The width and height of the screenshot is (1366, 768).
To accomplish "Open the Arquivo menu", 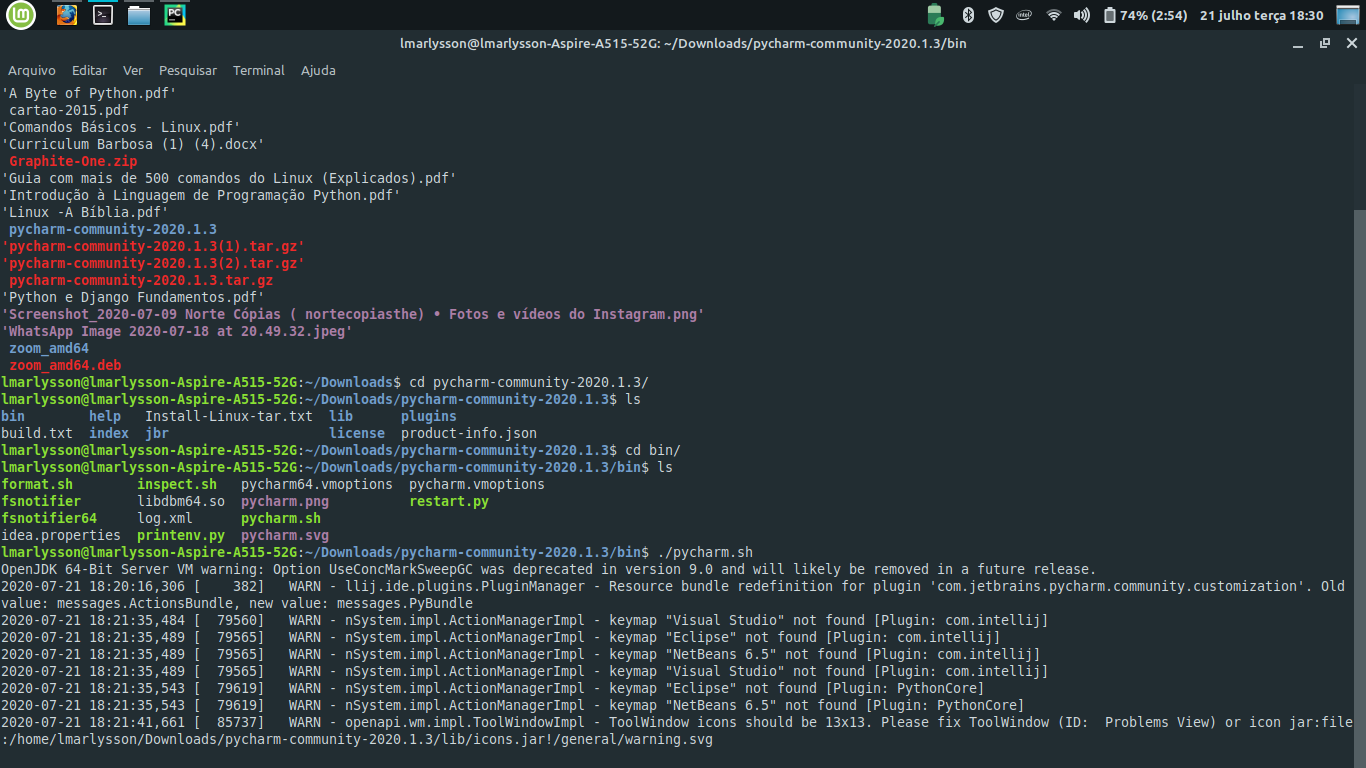I will (x=32, y=71).
